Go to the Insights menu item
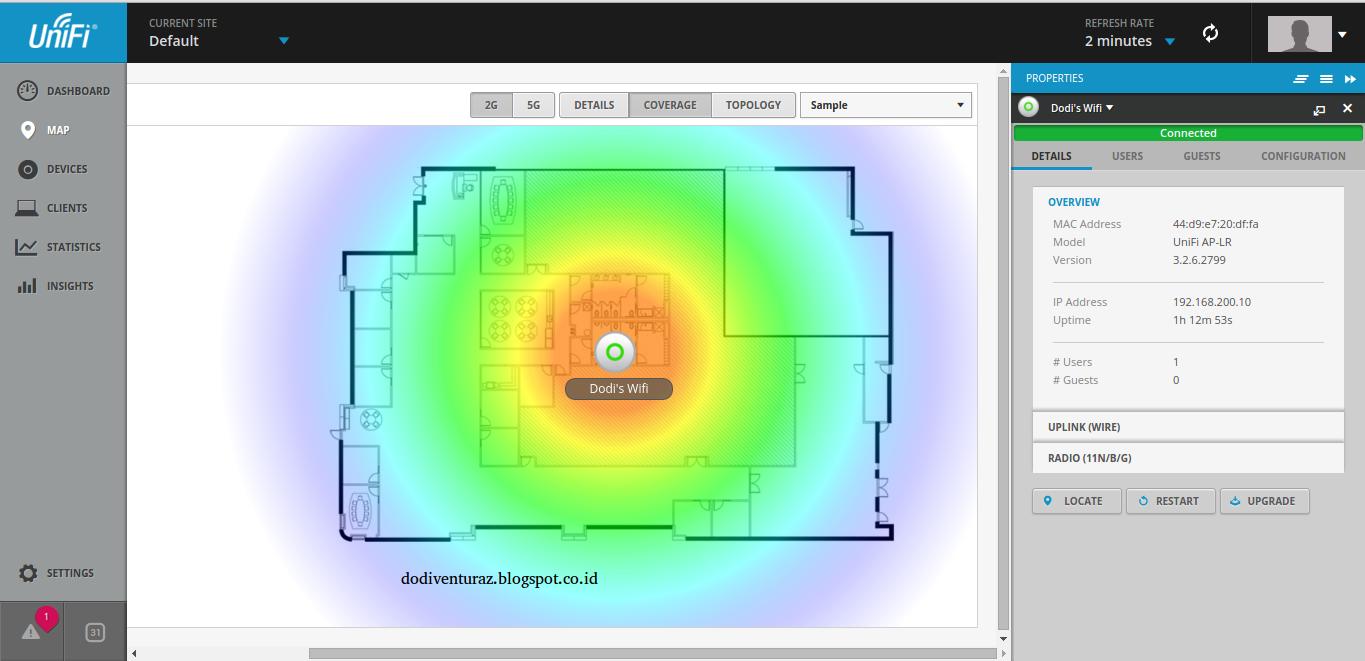 (70, 286)
